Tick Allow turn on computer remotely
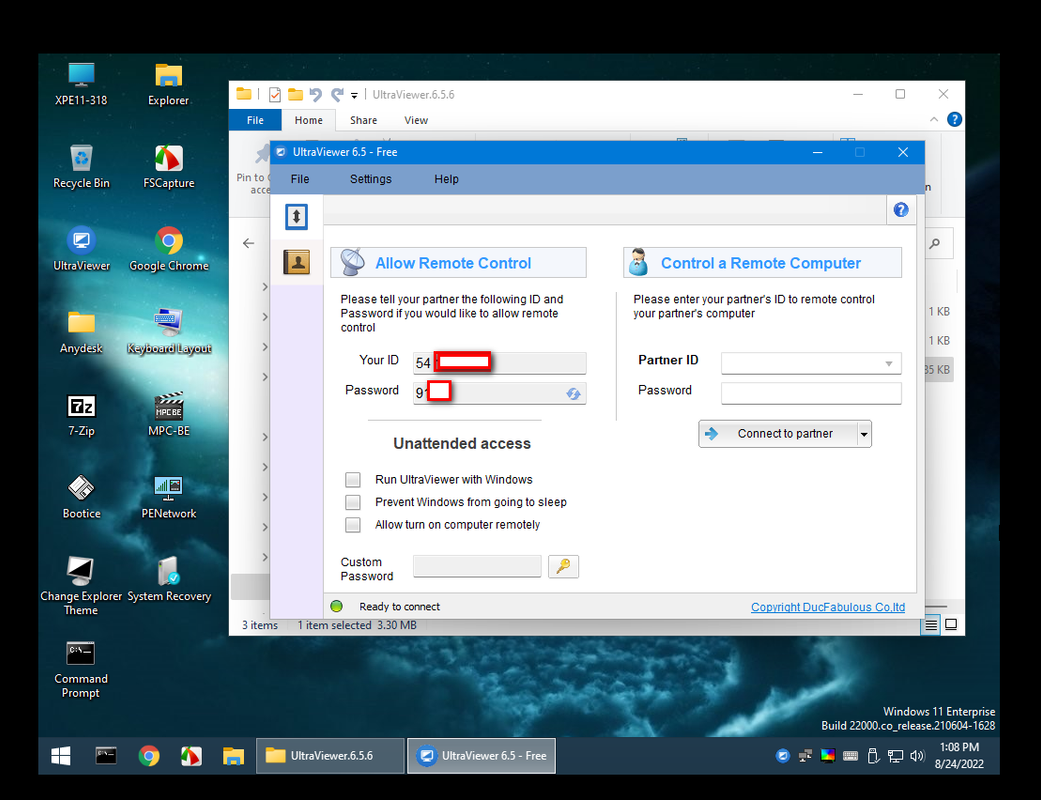This screenshot has height=800, width=1041. pyautogui.click(x=353, y=524)
